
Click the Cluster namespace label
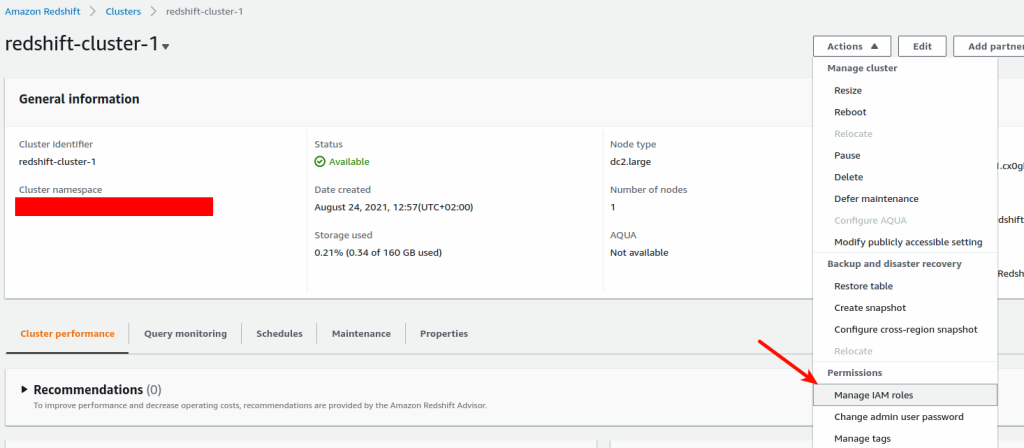(61, 189)
